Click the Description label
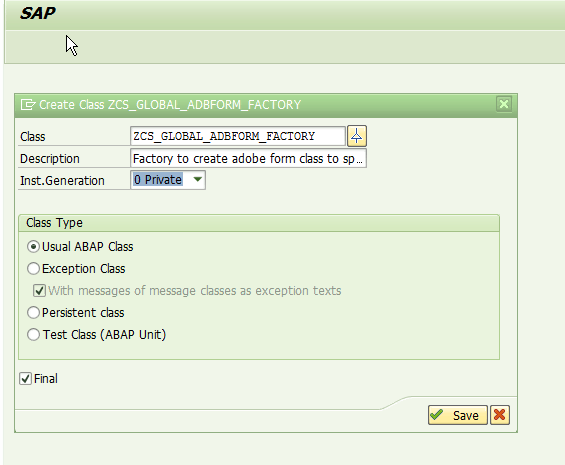The width and height of the screenshot is (565, 465). click(50, 159)
